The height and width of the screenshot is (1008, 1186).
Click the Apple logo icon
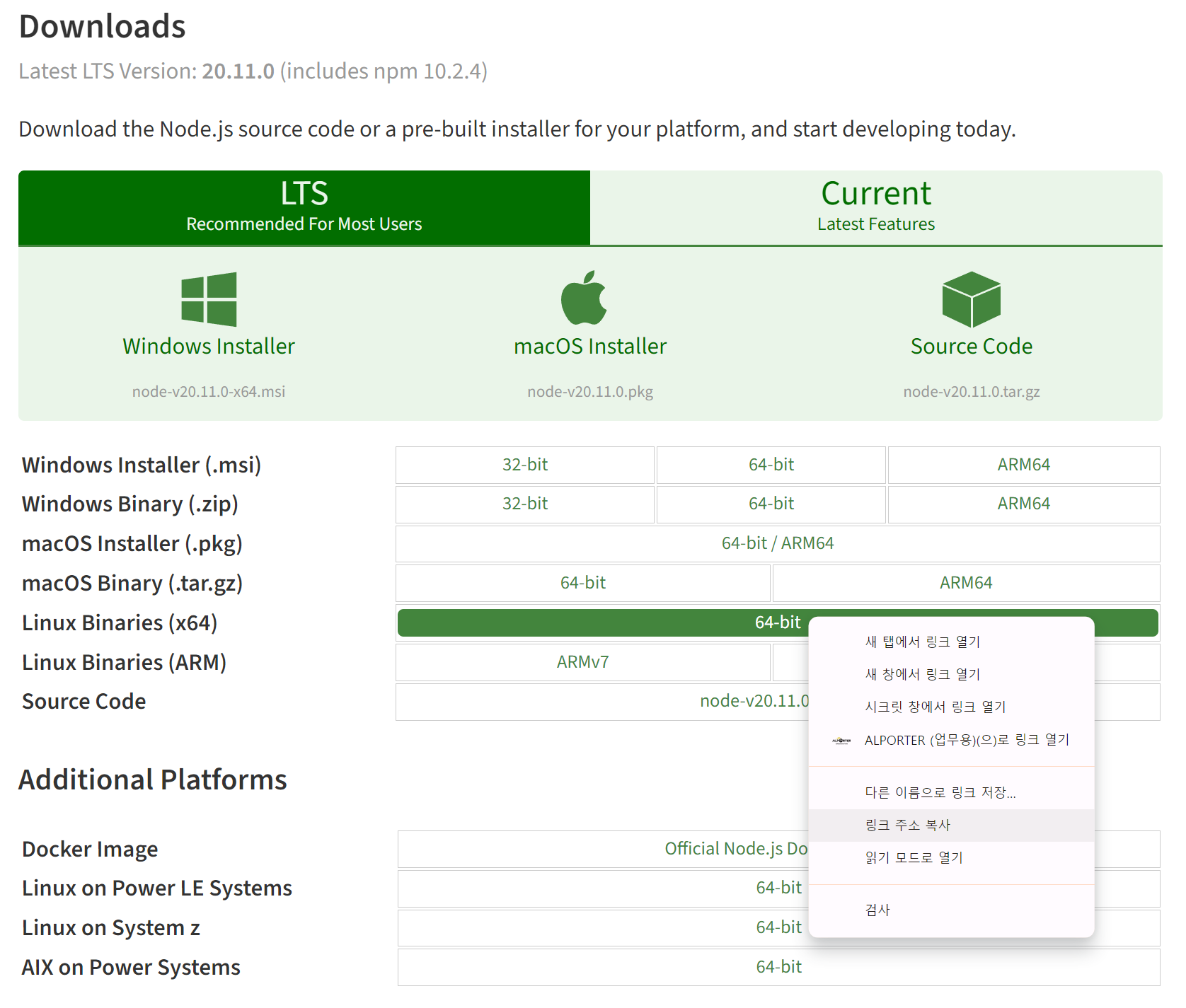point(584,298)
